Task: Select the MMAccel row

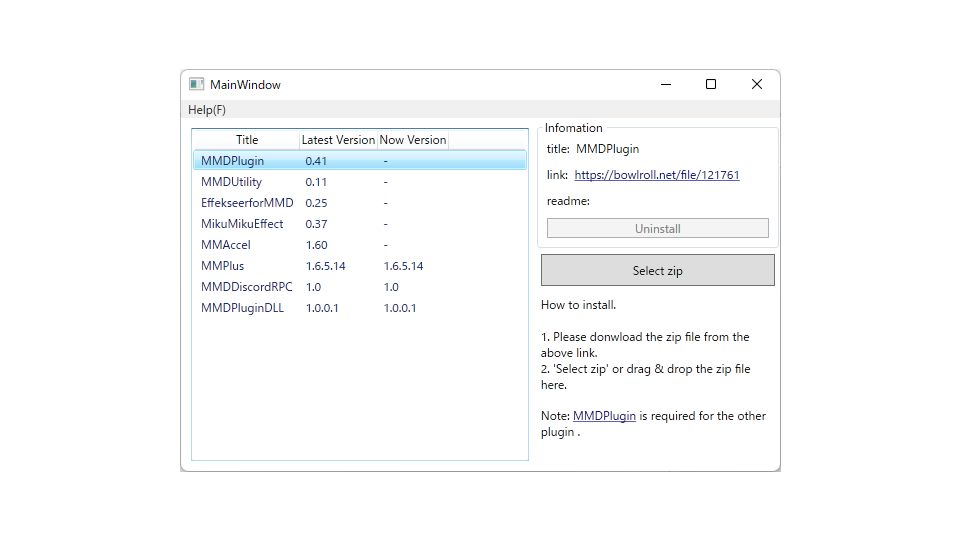Action: [x=360, y=245]
